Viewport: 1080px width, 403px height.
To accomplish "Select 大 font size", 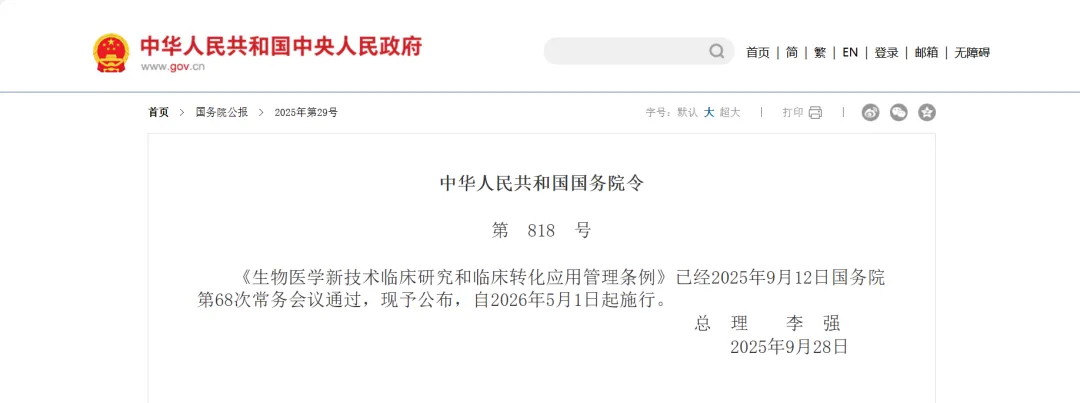I will point(709,112).
